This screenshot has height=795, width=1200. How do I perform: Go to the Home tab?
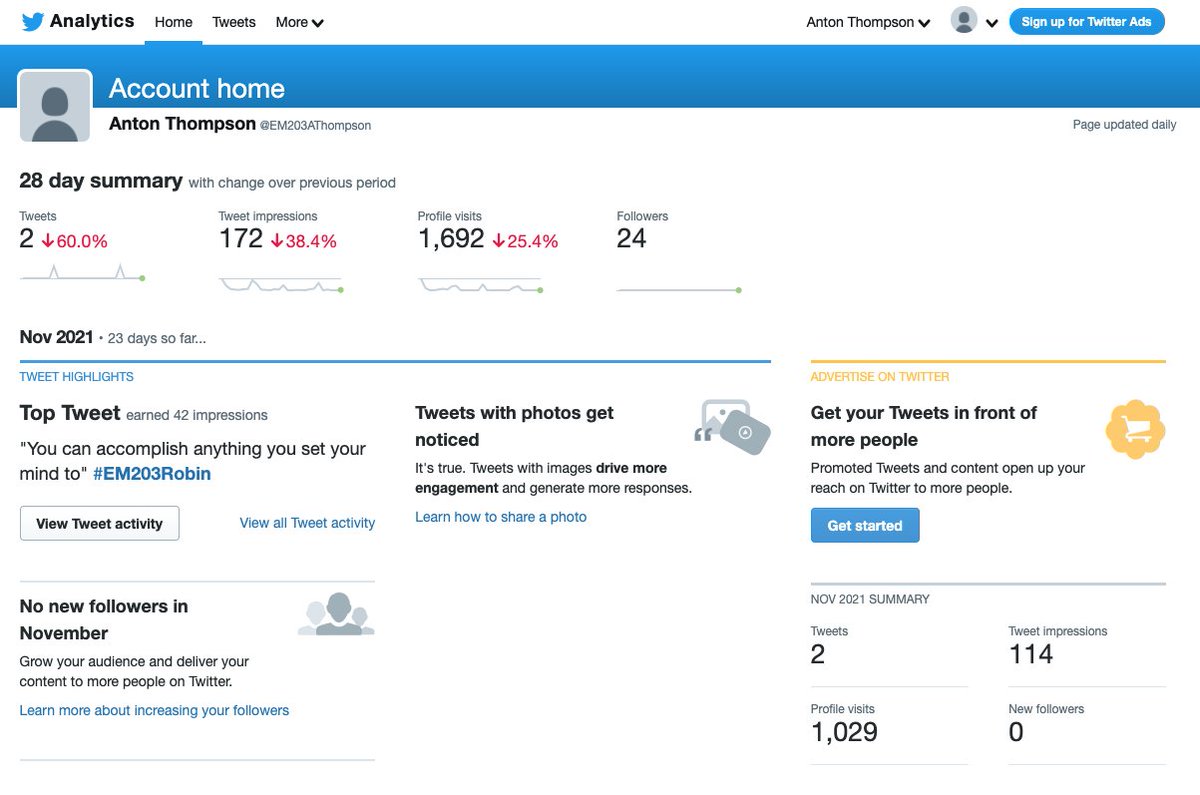pos(173,22)
